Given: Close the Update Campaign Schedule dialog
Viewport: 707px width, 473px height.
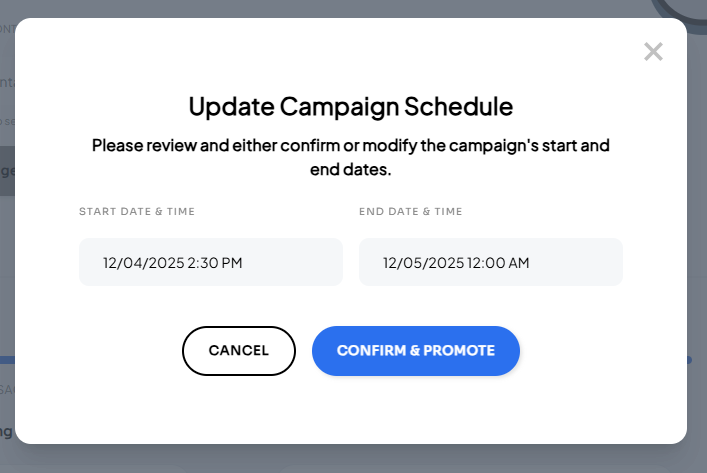Looking at the screenshot, I should tap(653, 52).
